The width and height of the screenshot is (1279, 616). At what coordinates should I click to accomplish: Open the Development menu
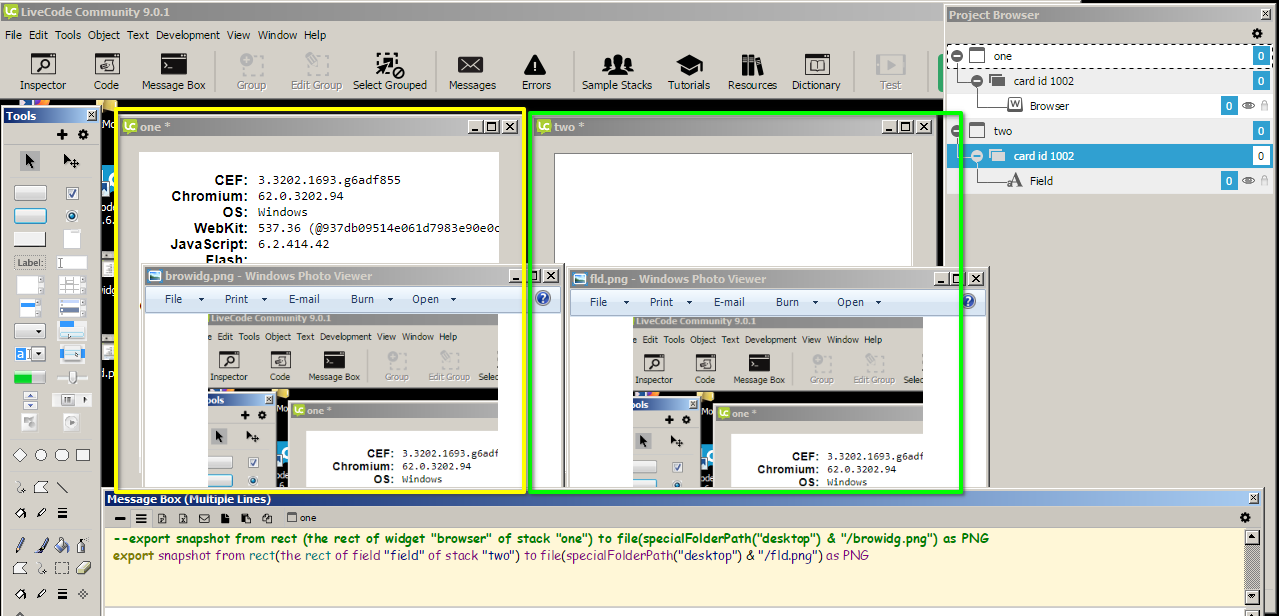click(188, 35)
